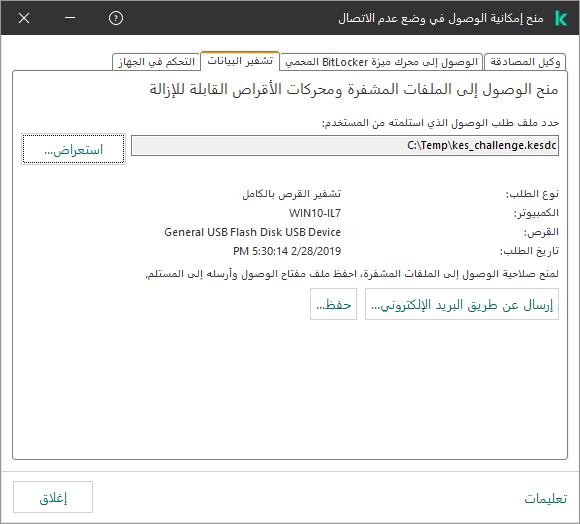Click the computer name WIN10-IL7
Viewport: 580px width, 524px height.
click(315, 213)
